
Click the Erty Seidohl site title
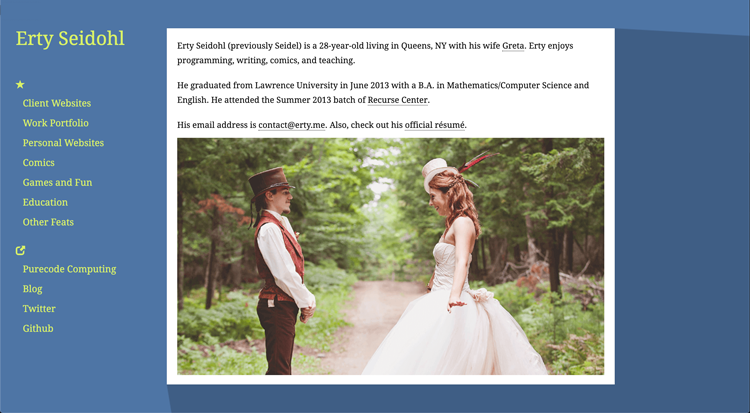pos(70,39)
